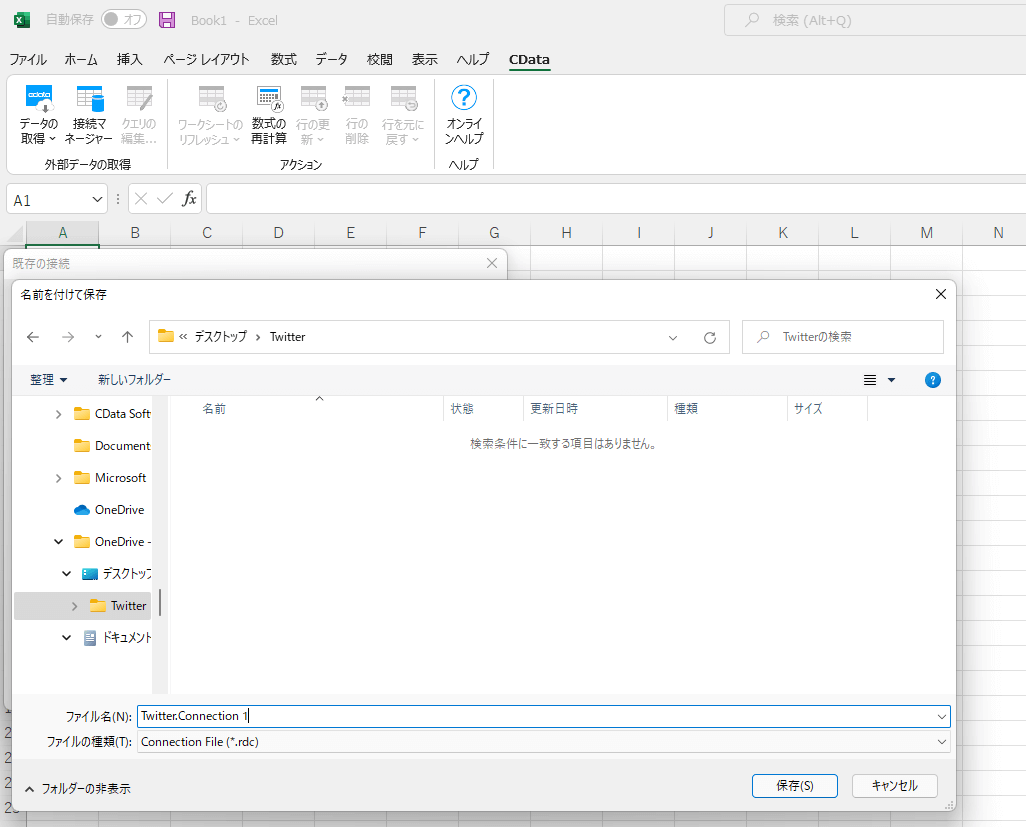Expand the 整理 dropdown menu

tap(49, 380)
